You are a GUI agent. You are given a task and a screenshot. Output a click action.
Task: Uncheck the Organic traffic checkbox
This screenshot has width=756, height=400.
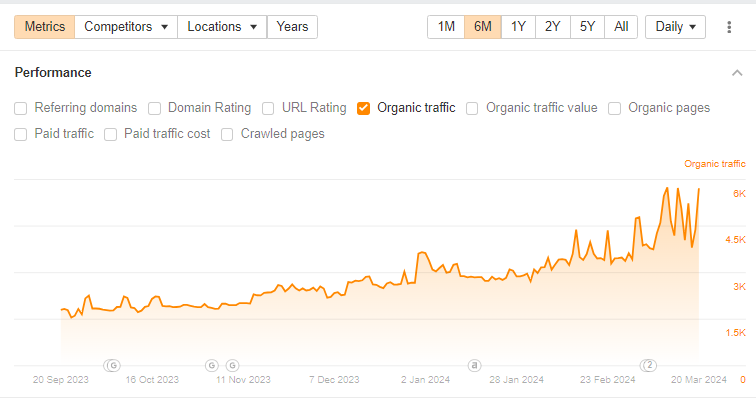[x=364, y=108]
